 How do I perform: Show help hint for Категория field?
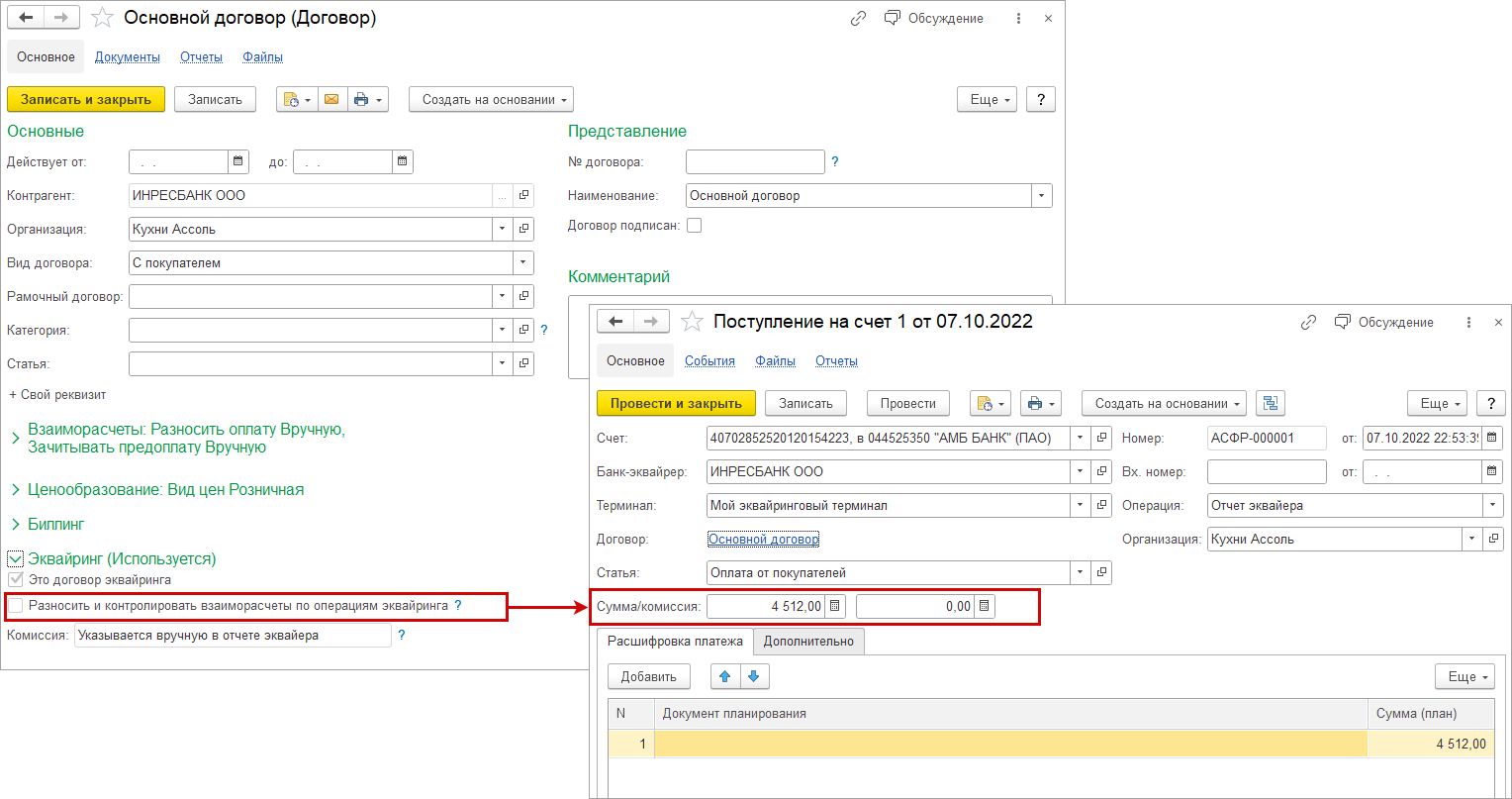pos(543,330)
